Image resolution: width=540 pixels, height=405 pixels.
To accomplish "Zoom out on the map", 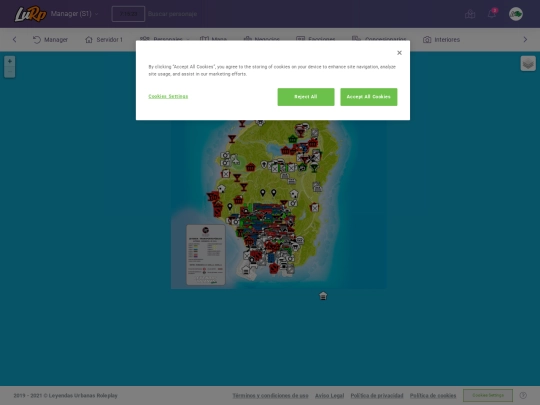I will coord(10,72).
